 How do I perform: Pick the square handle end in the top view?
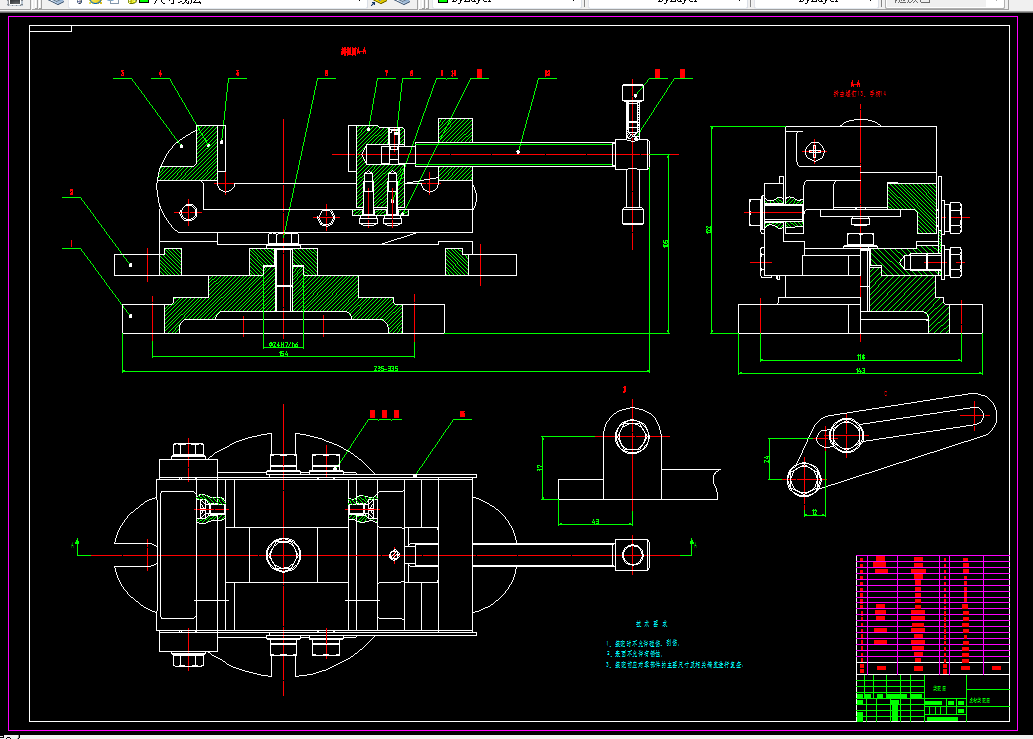pos(632,555)
